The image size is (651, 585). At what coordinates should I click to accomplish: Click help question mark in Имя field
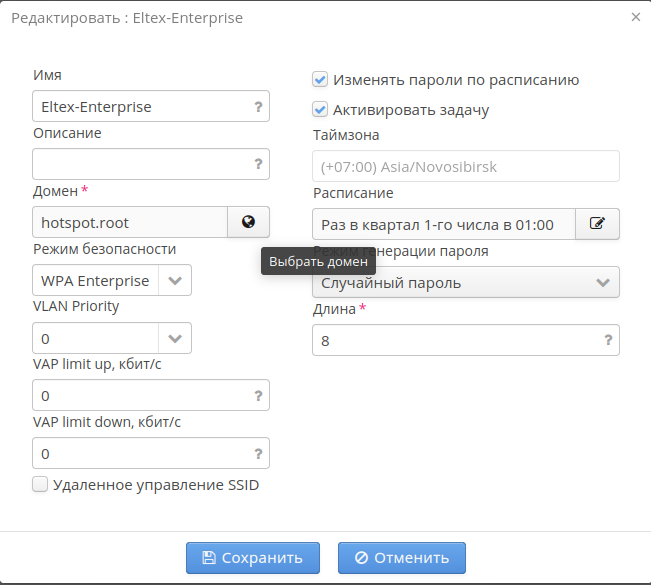coord(258,106)
